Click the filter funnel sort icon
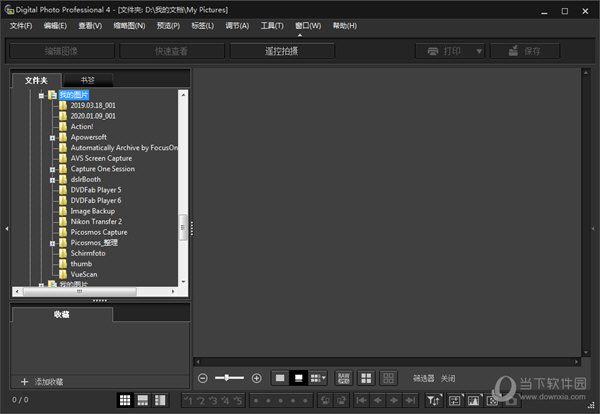This screenshot has height=414, width=600. (x=433, y=400)
